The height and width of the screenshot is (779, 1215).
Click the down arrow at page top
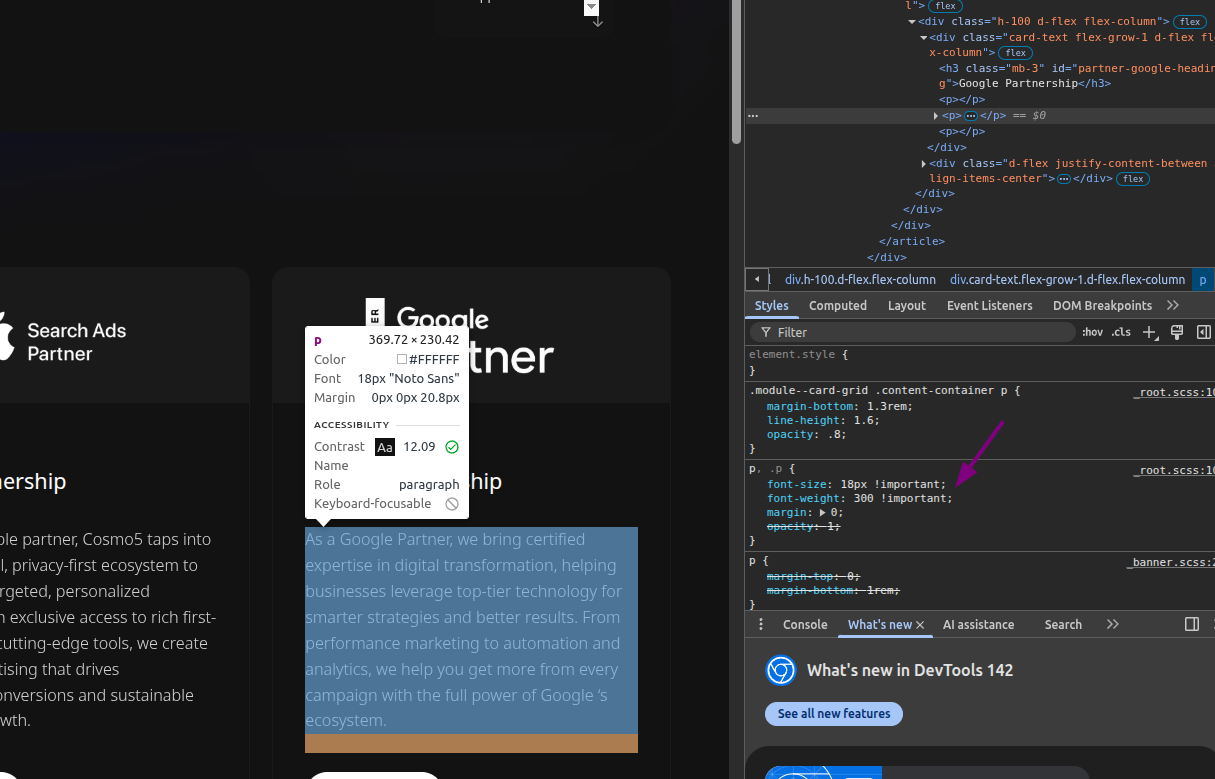pyautogui.click(x=598, y=19)
